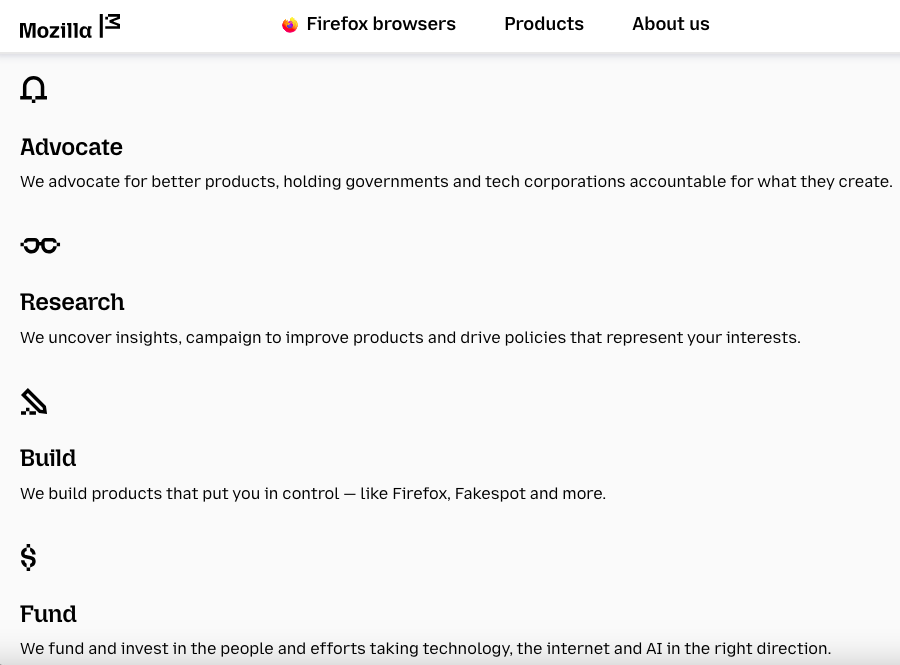Click the Firefox flame icon

coord(290,25)
